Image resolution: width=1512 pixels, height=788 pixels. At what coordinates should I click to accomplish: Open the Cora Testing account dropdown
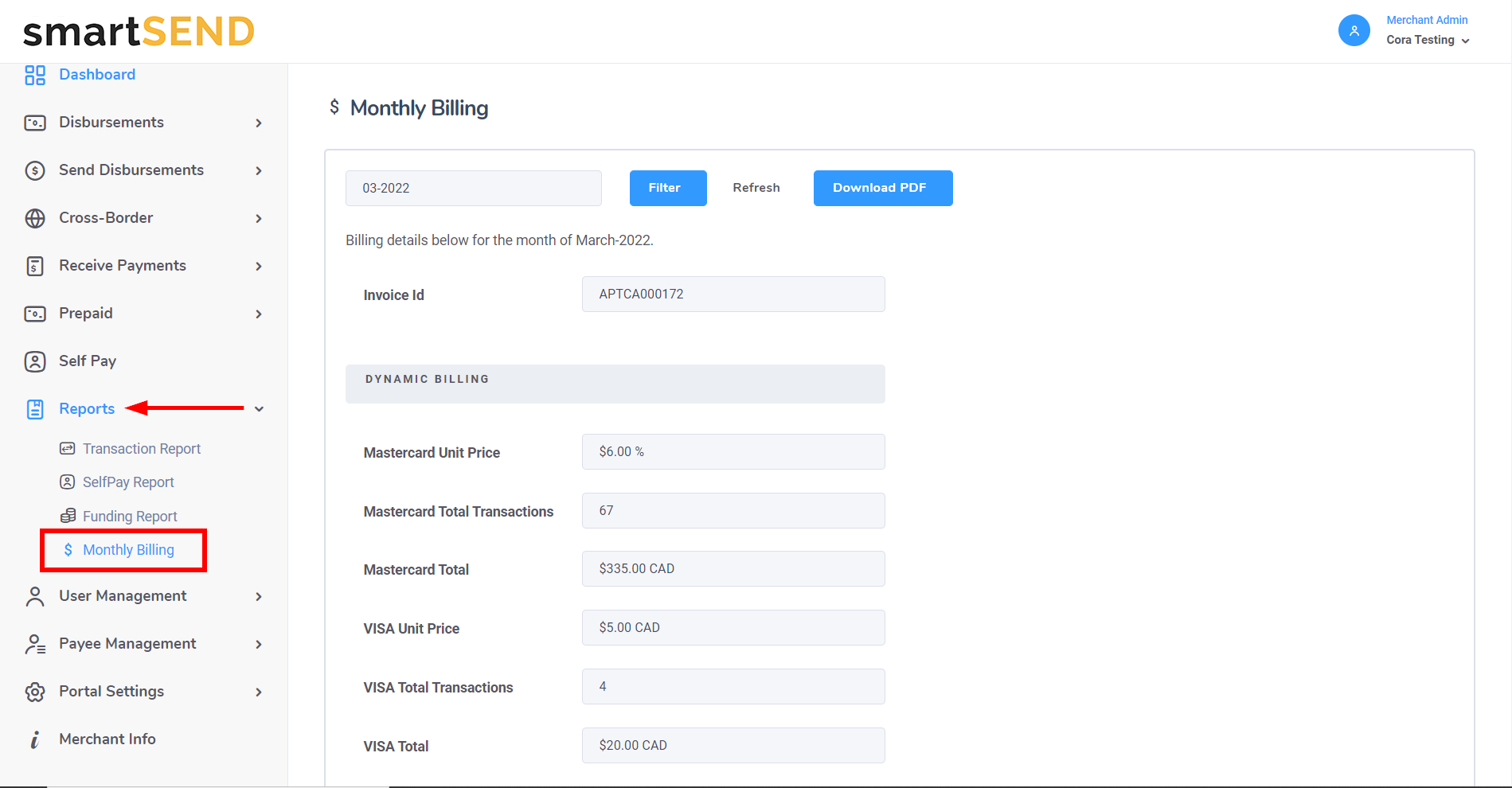click(x=1428, y=40)
